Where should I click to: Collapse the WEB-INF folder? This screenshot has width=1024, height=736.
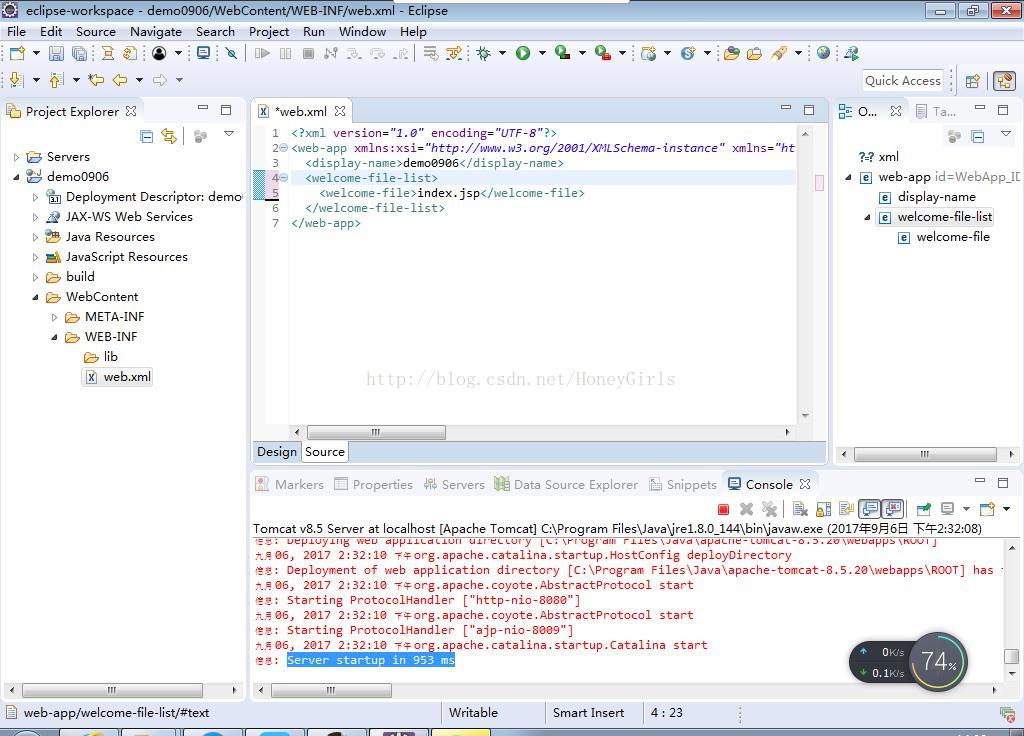click(55, 337)
